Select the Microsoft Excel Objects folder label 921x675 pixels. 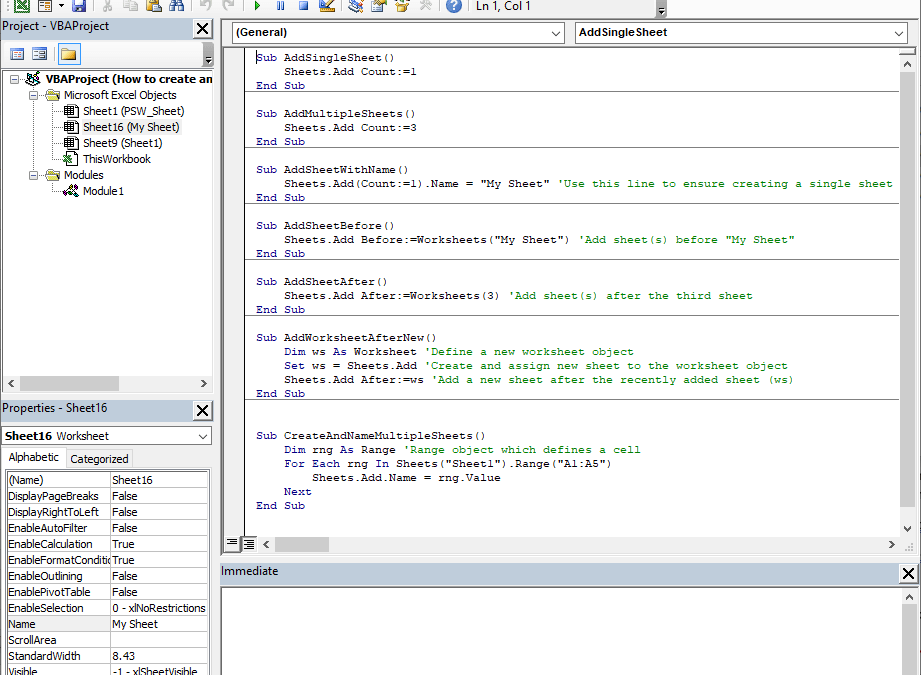tap(120, 95)
